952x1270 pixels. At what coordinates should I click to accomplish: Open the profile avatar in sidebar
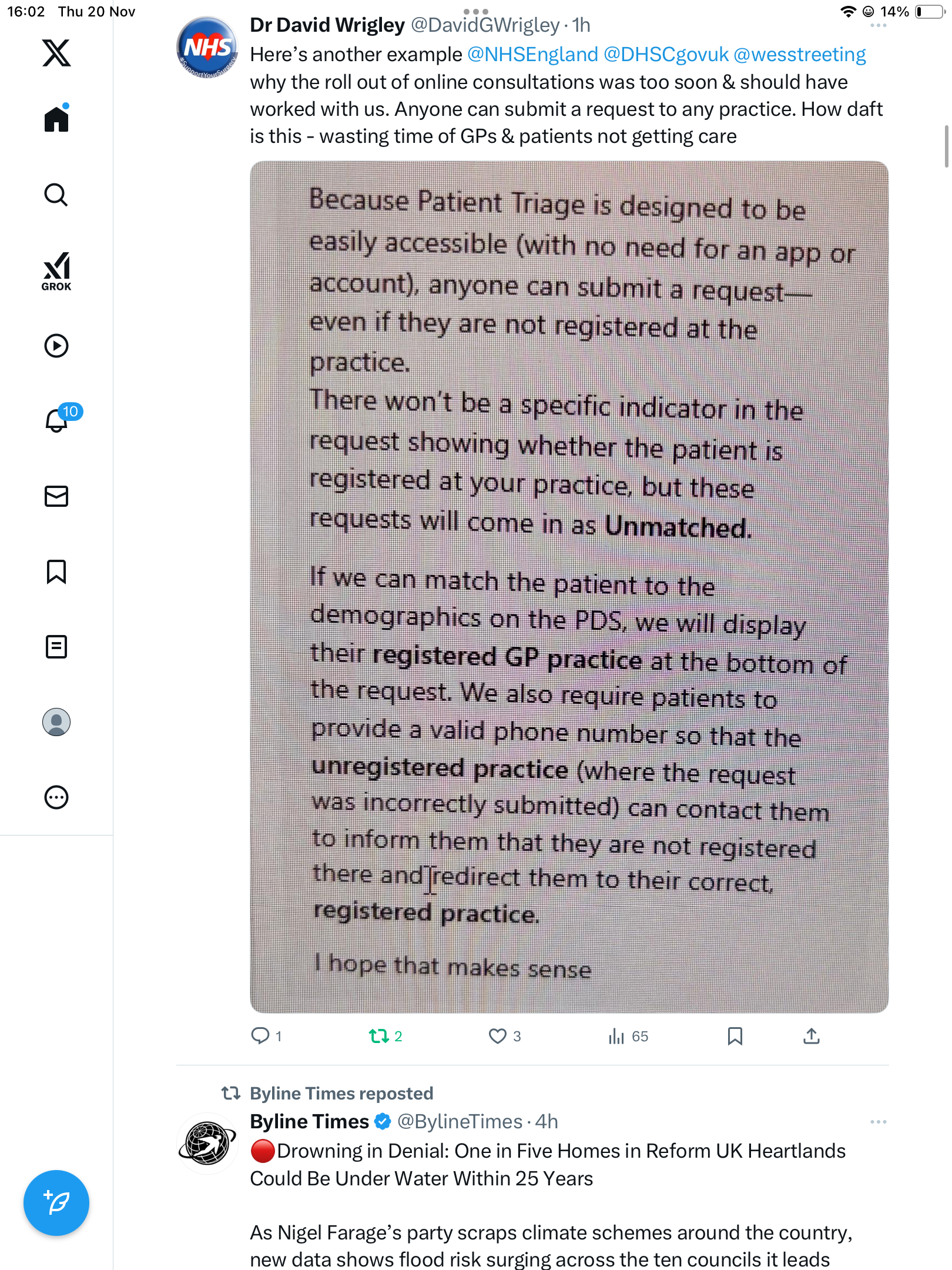[56, 722]
